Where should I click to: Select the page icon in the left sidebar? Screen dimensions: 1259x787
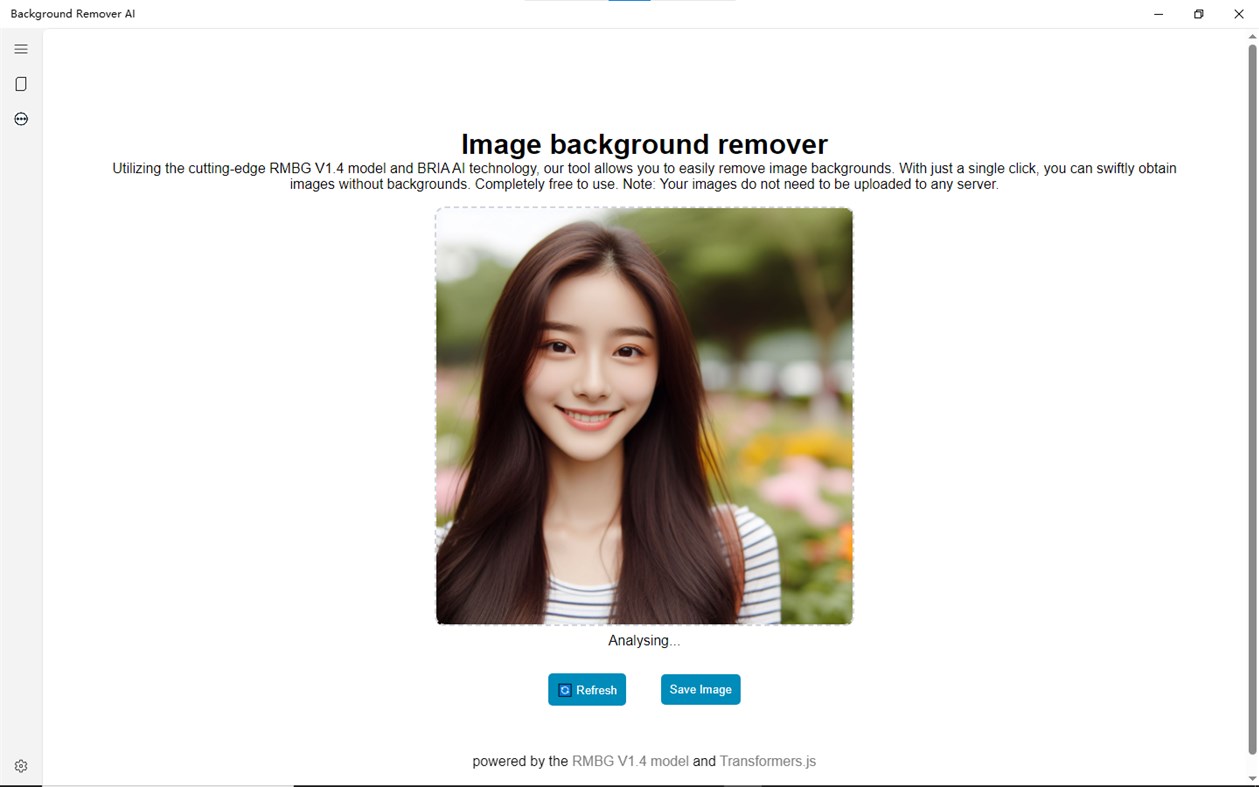tap(20, 83)
